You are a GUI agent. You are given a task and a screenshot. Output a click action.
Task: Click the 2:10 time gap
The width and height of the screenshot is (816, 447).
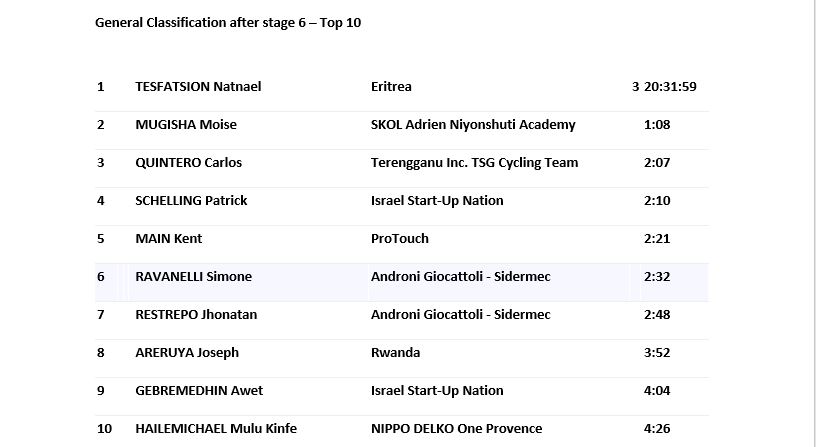click(x=656, y=201)
